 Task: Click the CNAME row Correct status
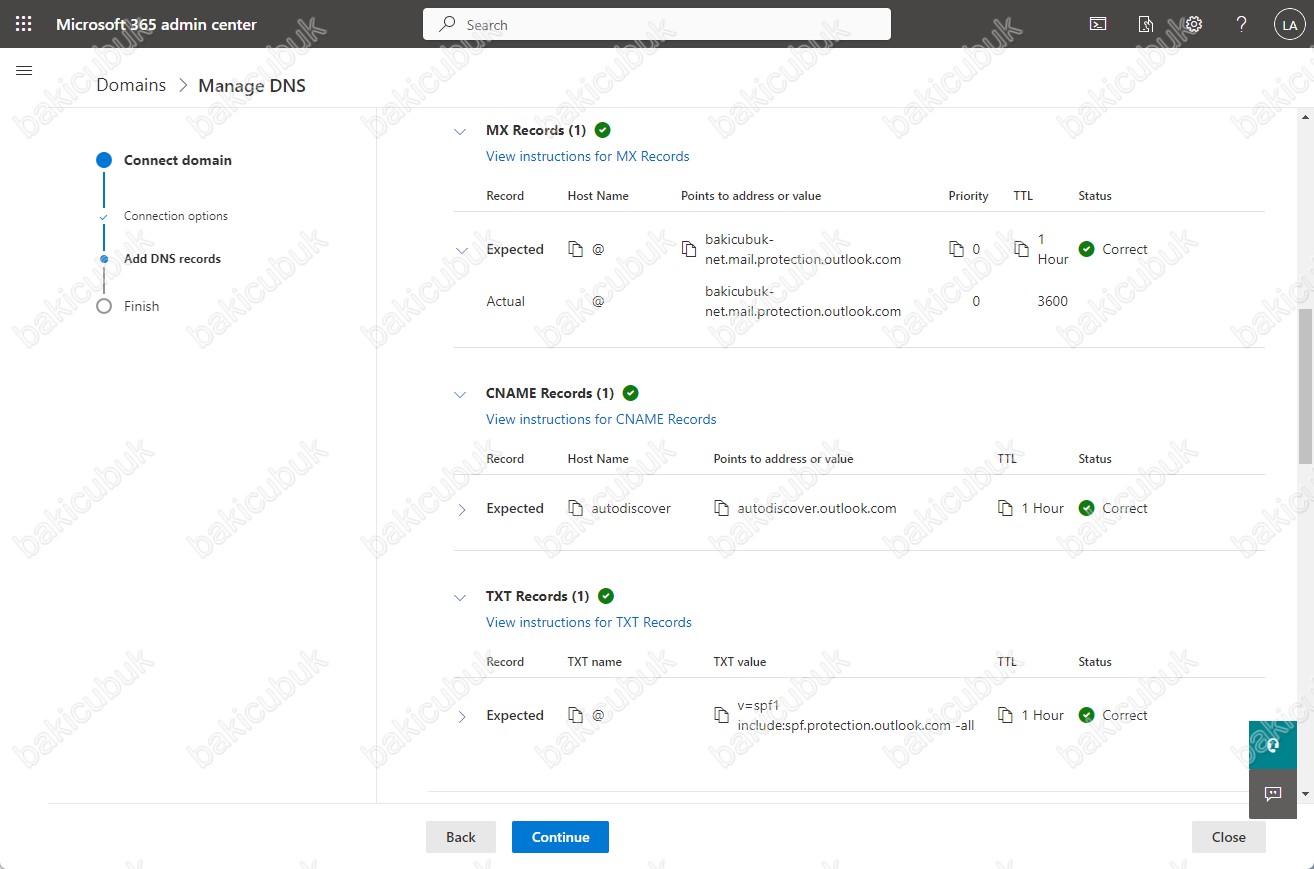[x=1113, y=508]
